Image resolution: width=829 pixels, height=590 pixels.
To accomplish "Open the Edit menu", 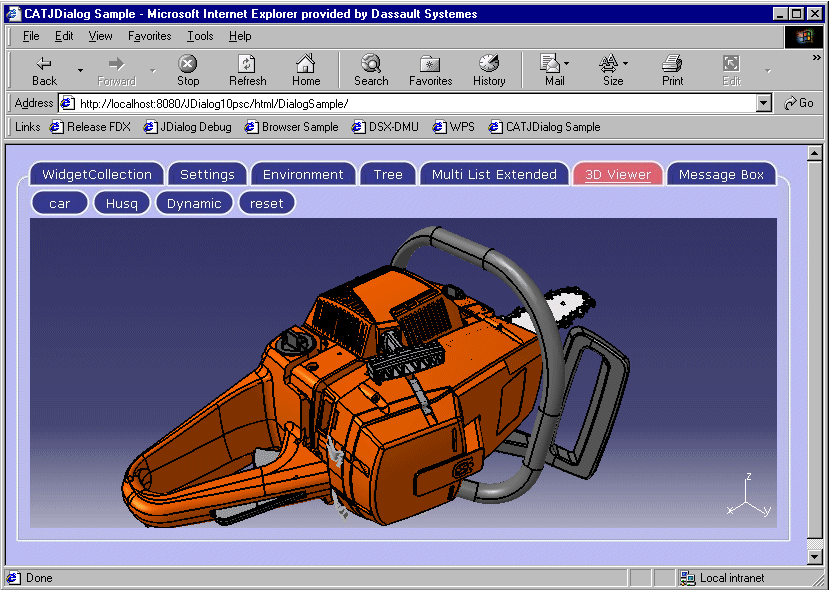I will (64, 36).
